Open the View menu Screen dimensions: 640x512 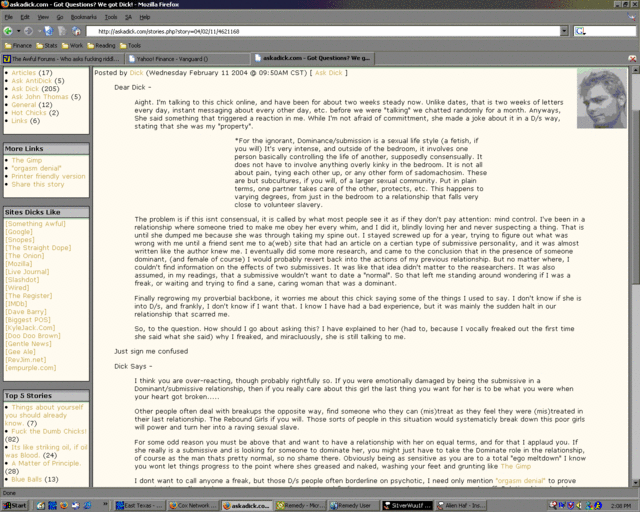click(43, 17)
